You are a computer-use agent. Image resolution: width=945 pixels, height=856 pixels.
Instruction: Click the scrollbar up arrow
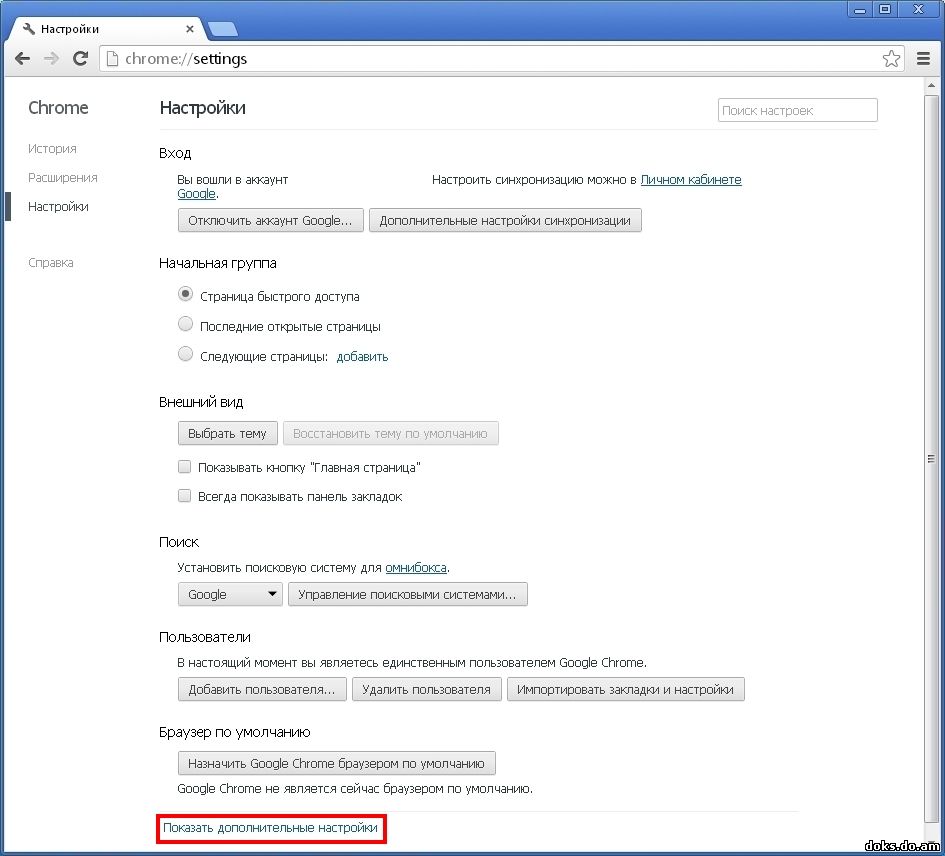[x=931, y=86]
